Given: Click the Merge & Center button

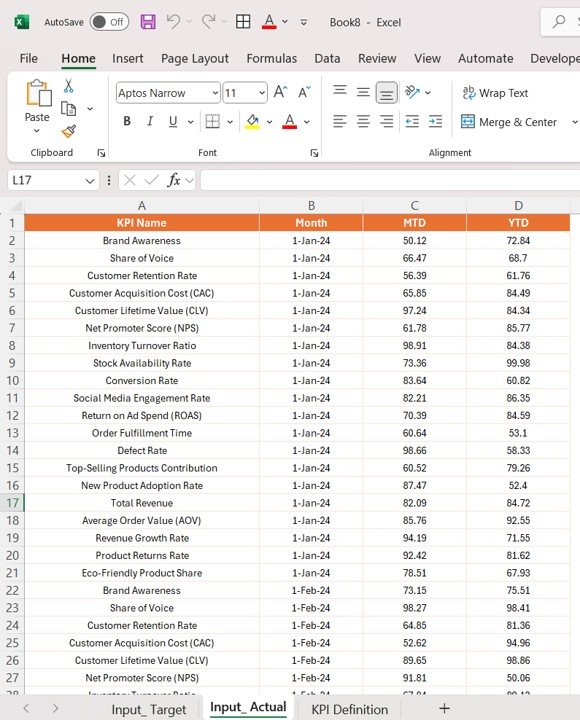Looking at the screenshot, I should pos(509,122).
